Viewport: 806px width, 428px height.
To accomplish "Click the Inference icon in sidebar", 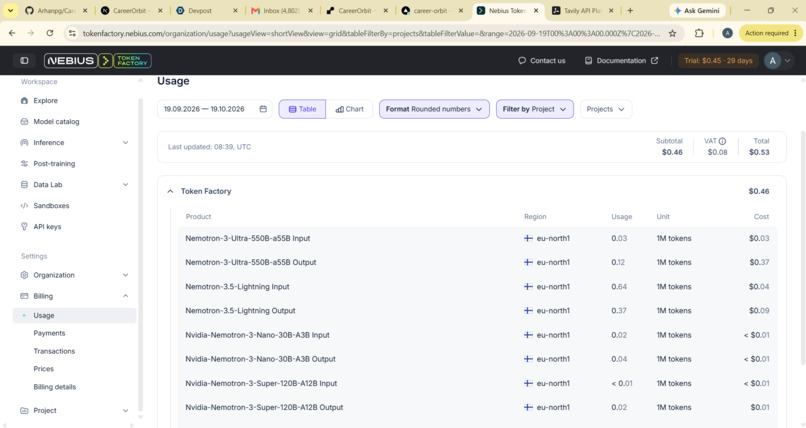I will click(x=24, y=143).
